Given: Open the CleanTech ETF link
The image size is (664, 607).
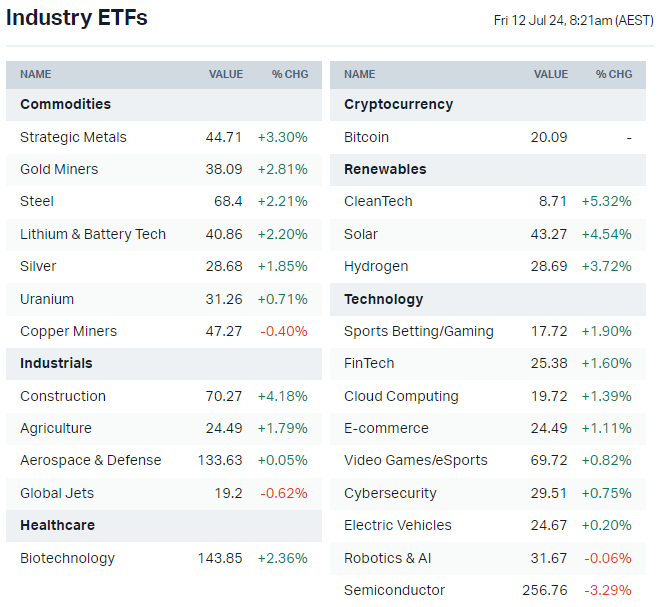Looking at the screenshot, I should click(x=378, y=201).
